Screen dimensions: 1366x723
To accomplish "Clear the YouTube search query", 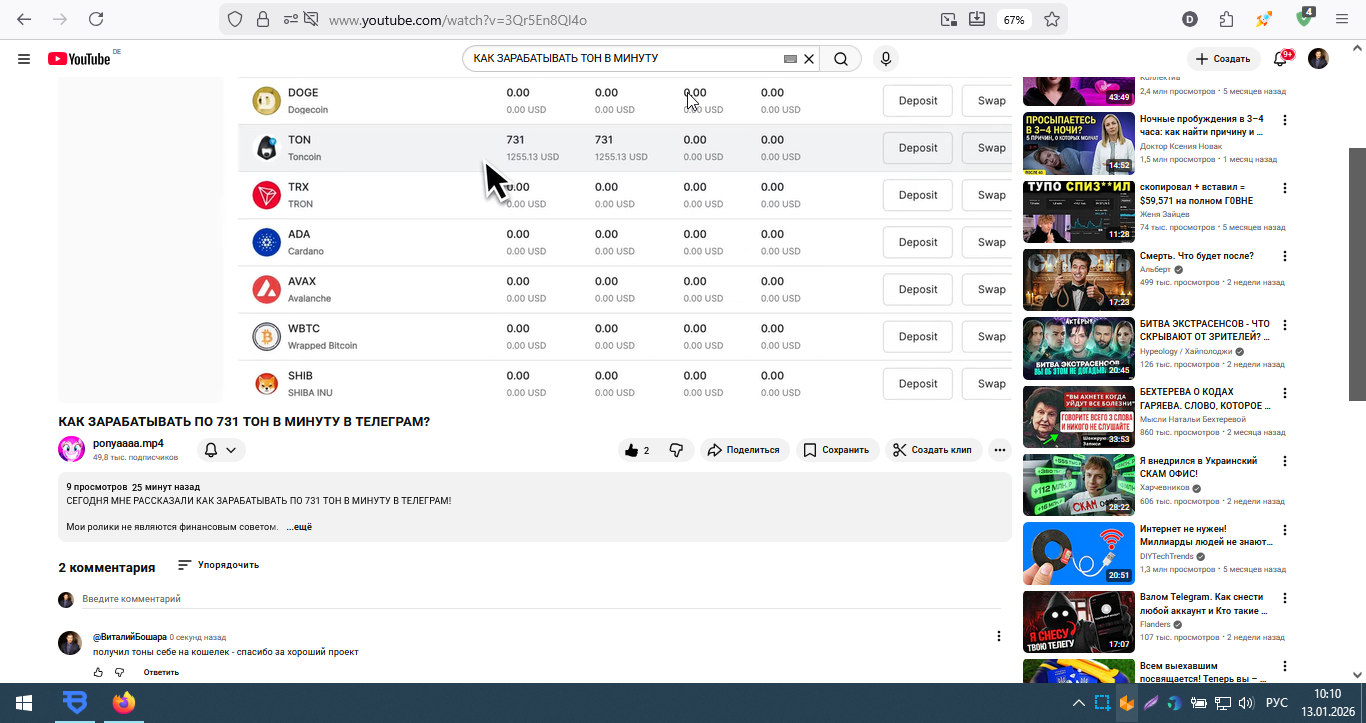I will click(809, 59).
